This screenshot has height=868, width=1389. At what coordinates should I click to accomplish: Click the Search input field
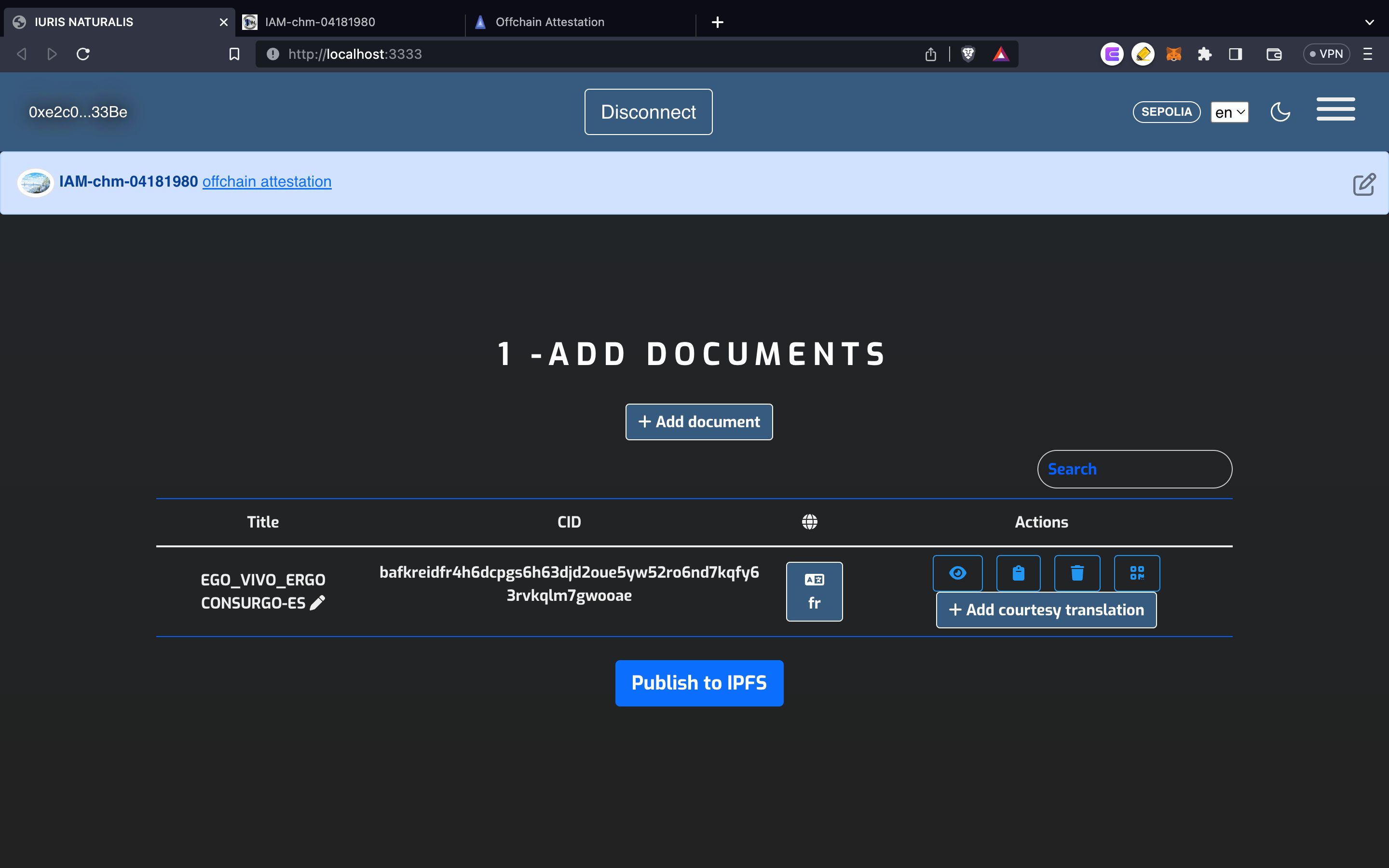pyautogui.click(x=1134, y=469)
